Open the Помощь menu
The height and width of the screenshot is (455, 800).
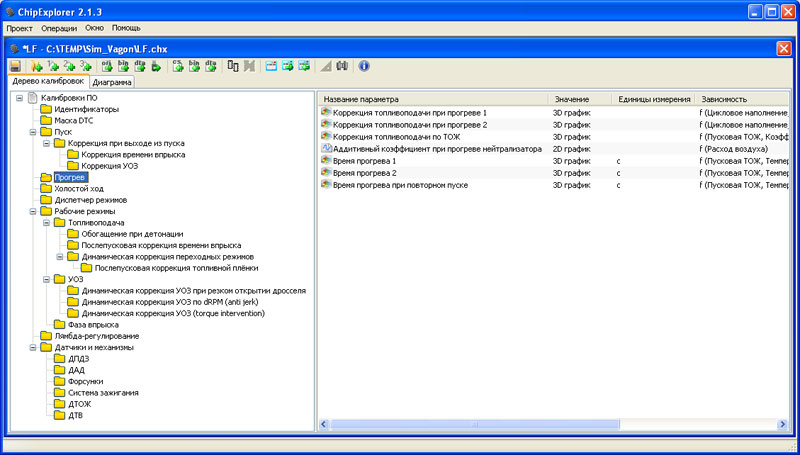[126, 28]
